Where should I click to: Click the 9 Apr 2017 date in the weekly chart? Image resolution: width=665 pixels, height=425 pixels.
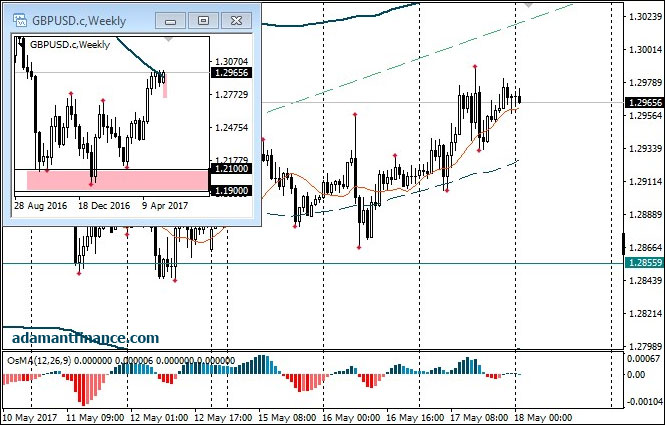pos(165,206)
